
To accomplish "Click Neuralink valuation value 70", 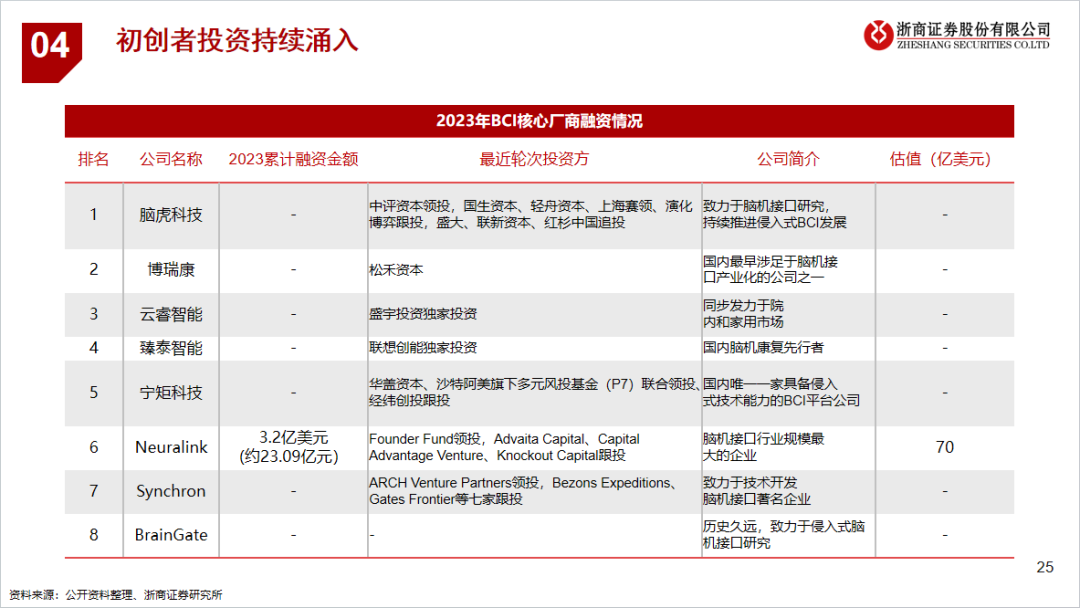I will point(944,448).
